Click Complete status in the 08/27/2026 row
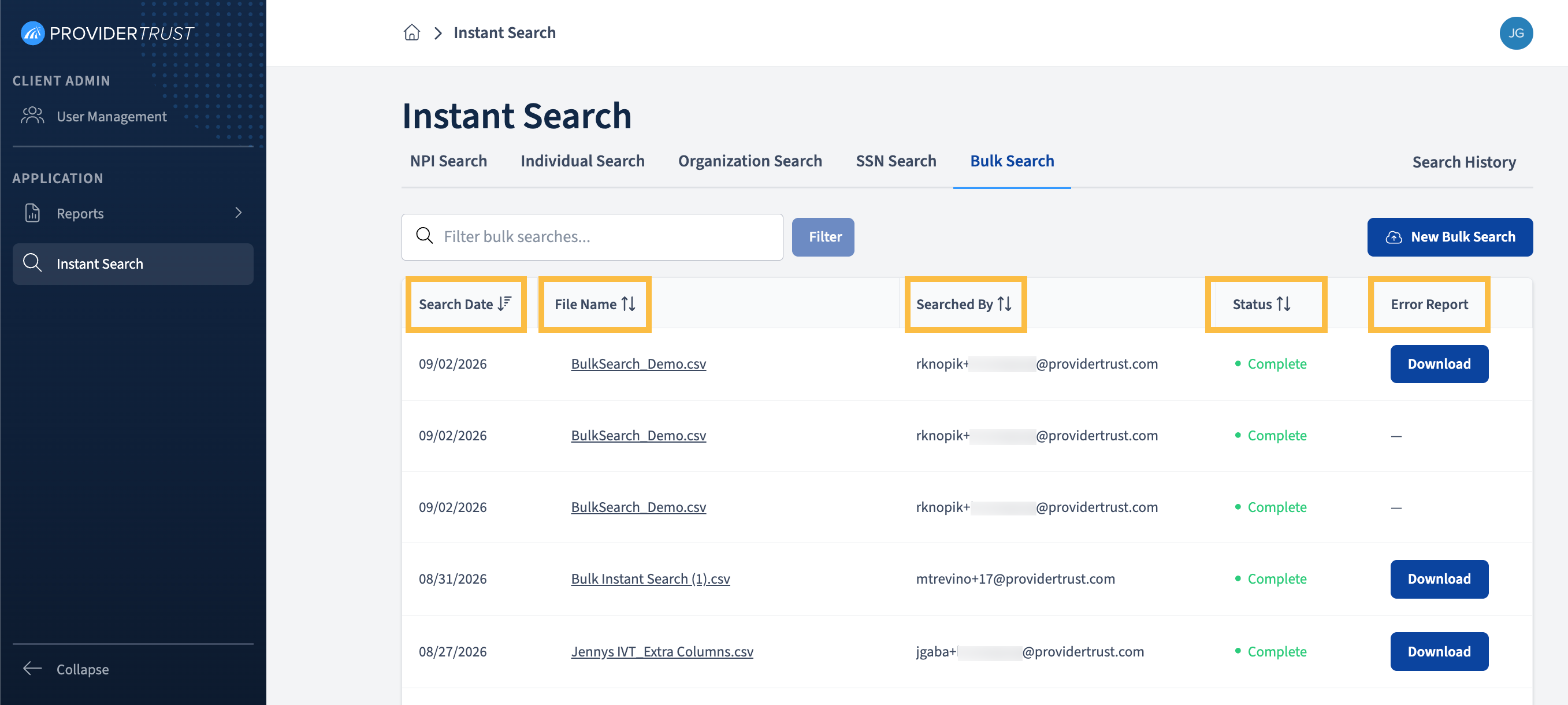Image resolution: width=1568 pixels, height=705 pixels. tap(1270, 651)
